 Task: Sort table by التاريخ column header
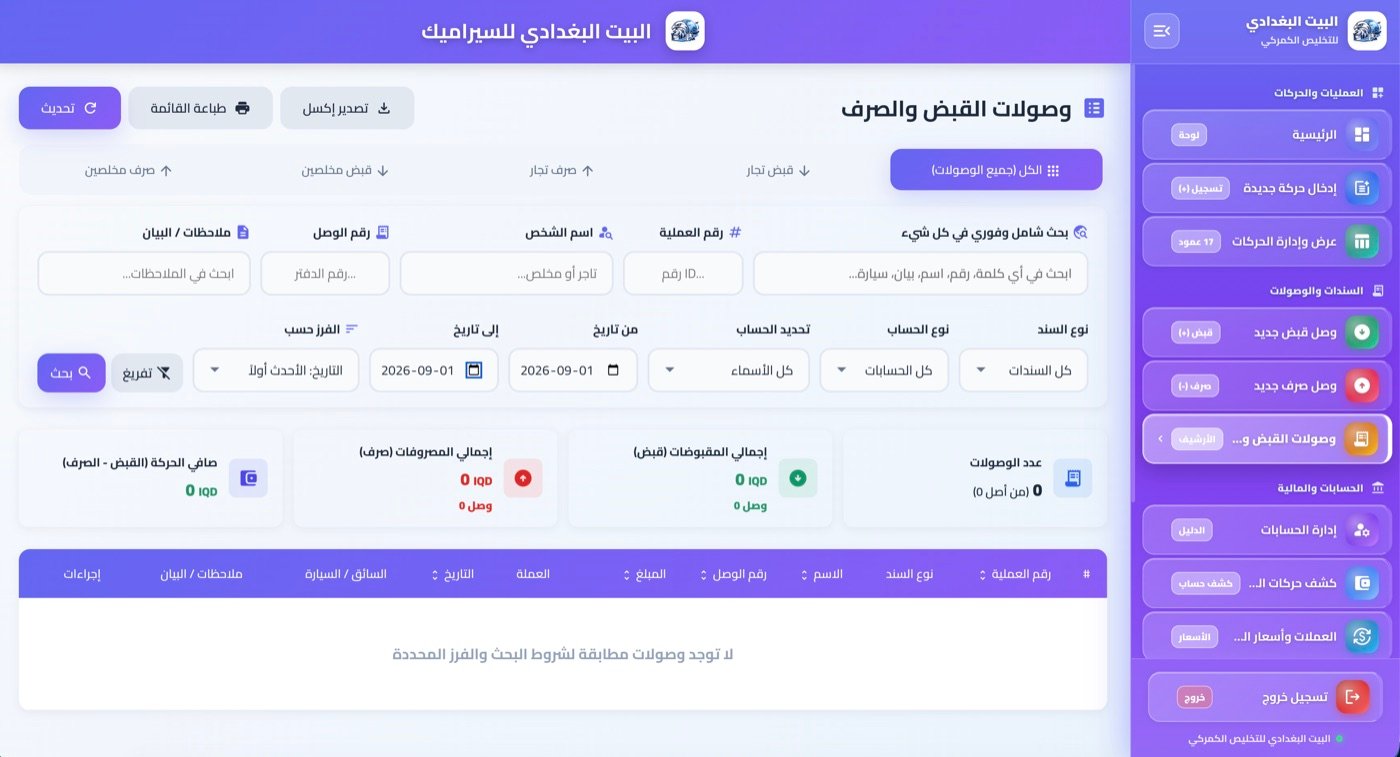click(452, 574)
